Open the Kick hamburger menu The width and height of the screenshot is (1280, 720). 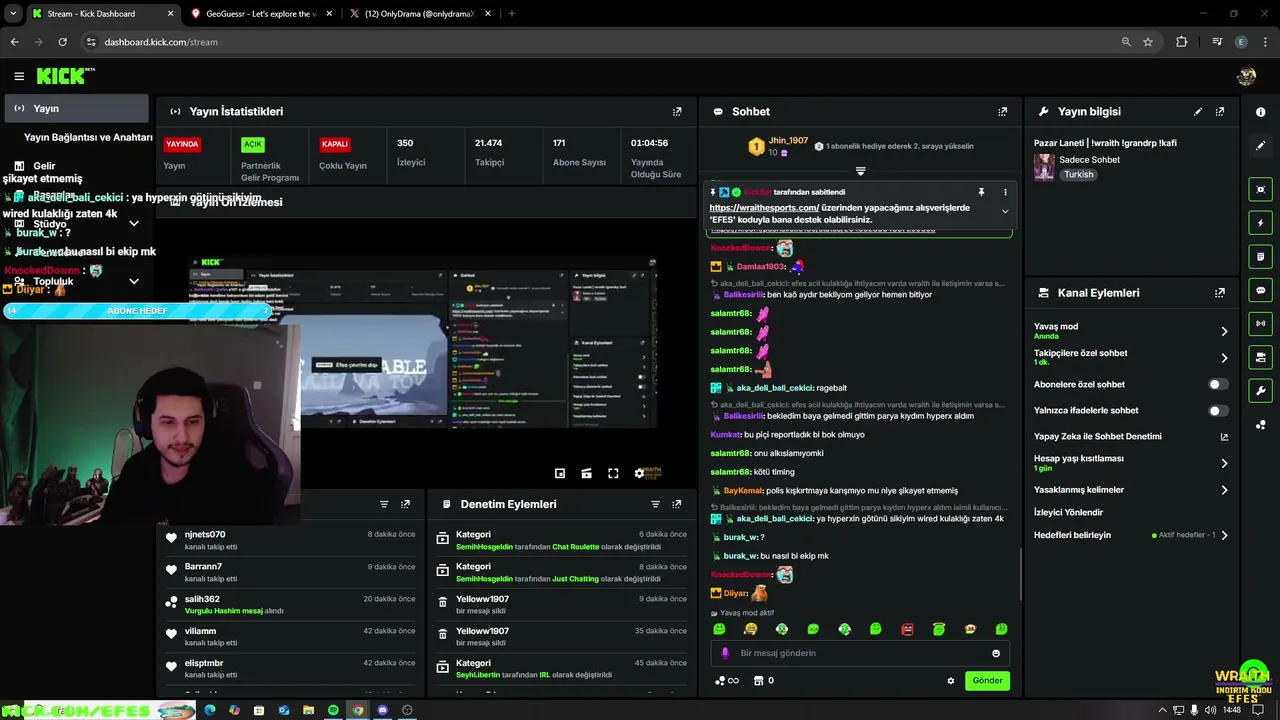pyautogui.click(x=19, y=76)
